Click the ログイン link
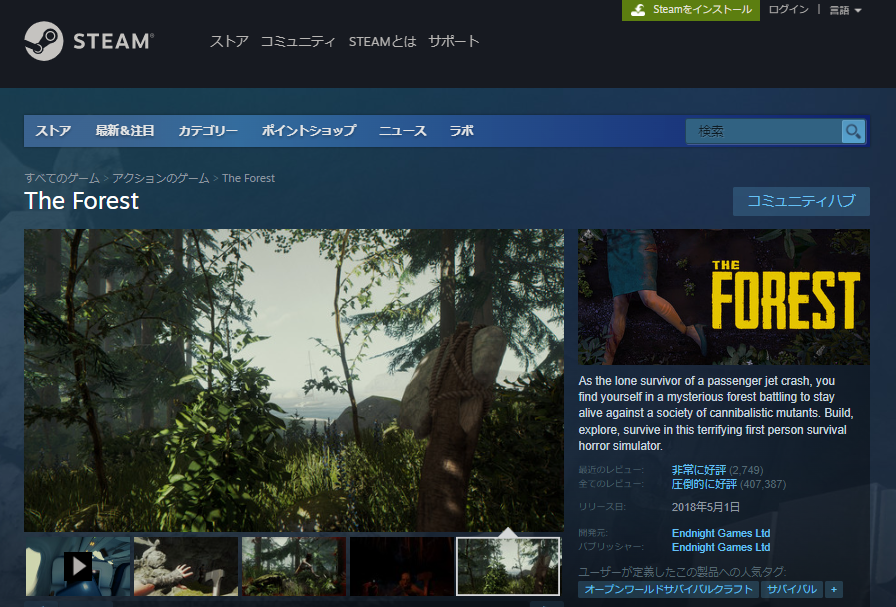Viewport: 896px width, 607px height. [x=789, y=10]
